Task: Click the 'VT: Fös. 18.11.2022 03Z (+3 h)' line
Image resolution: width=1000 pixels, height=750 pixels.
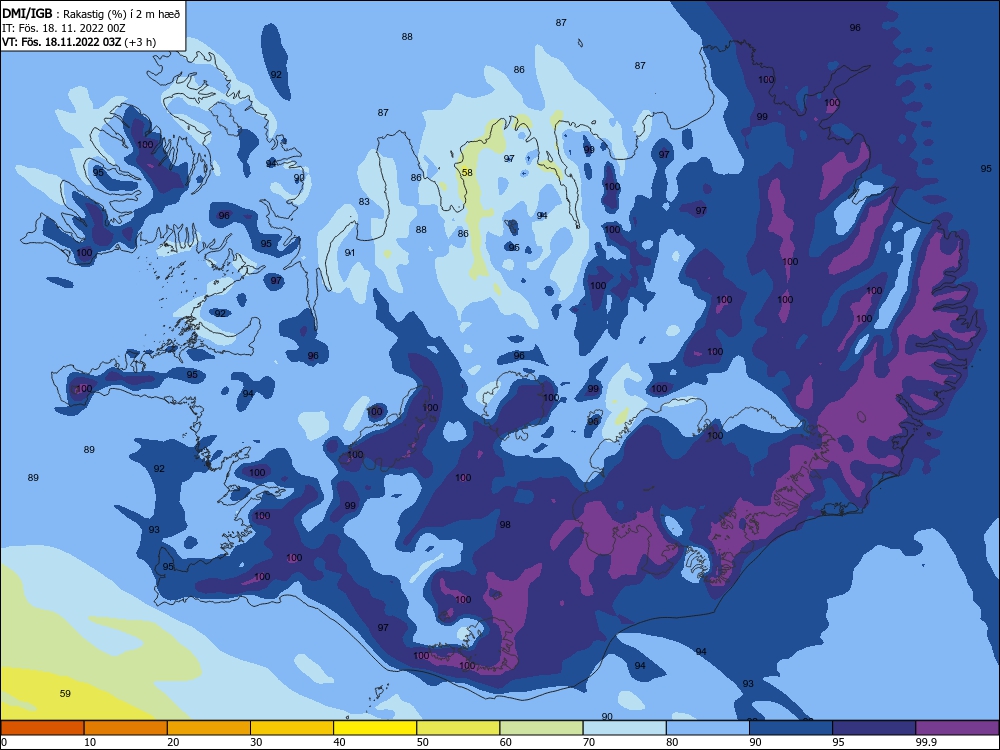Action: point(79,42)
